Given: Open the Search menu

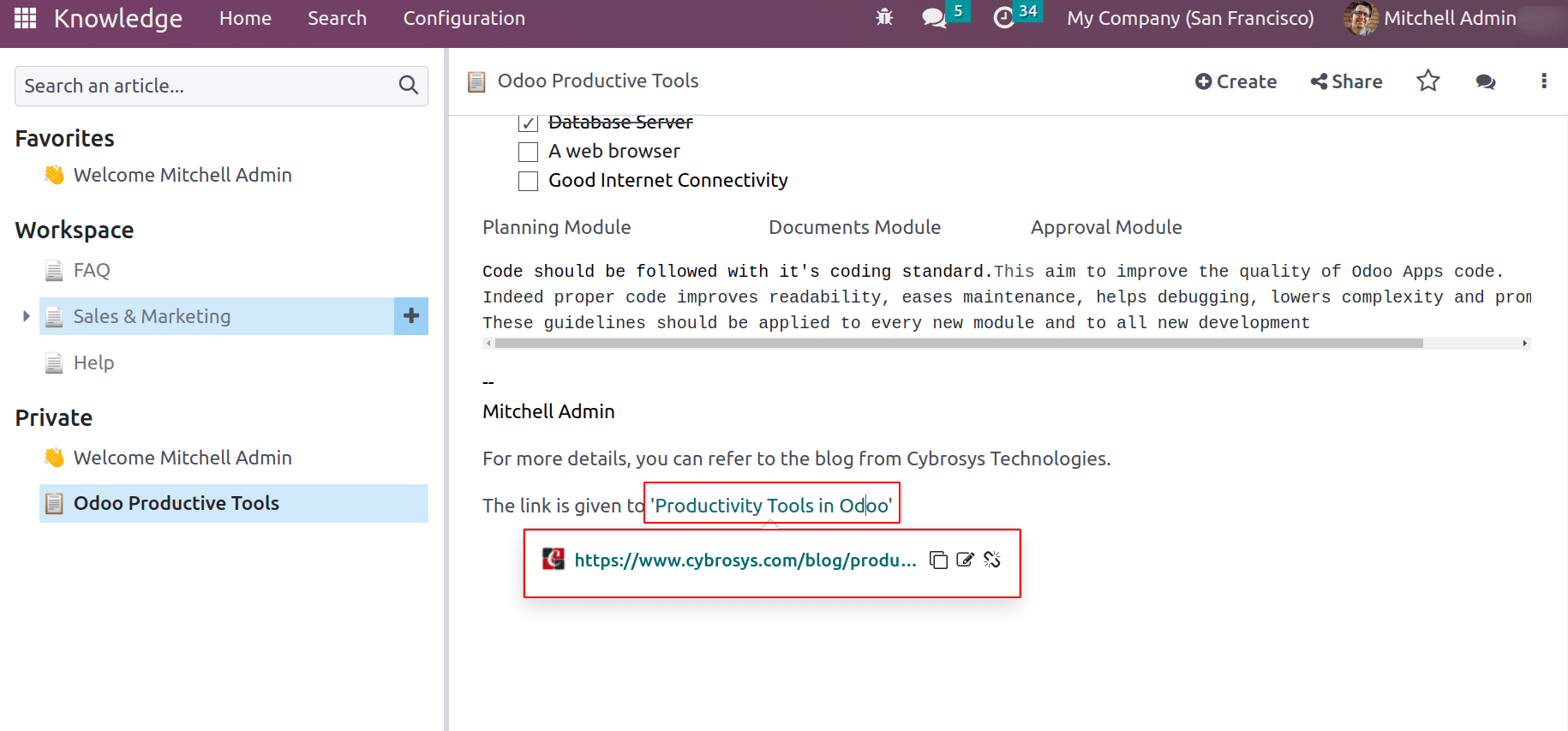Looking at the screenshot, I should pos(337,18).
